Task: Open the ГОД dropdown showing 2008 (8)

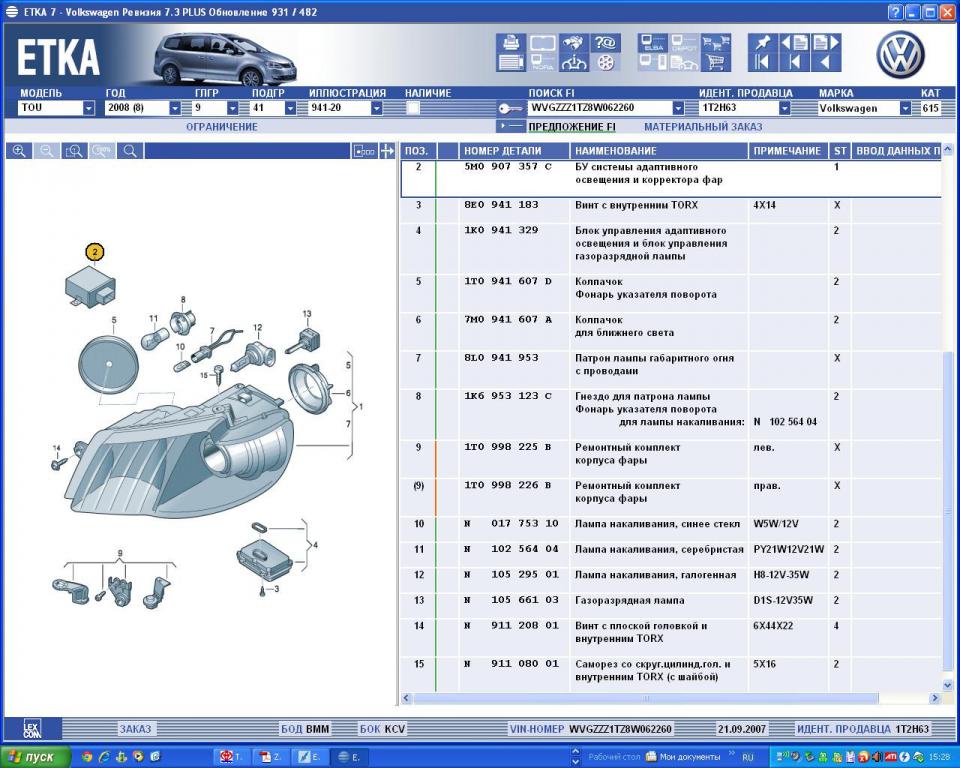Action: (174, 108)
